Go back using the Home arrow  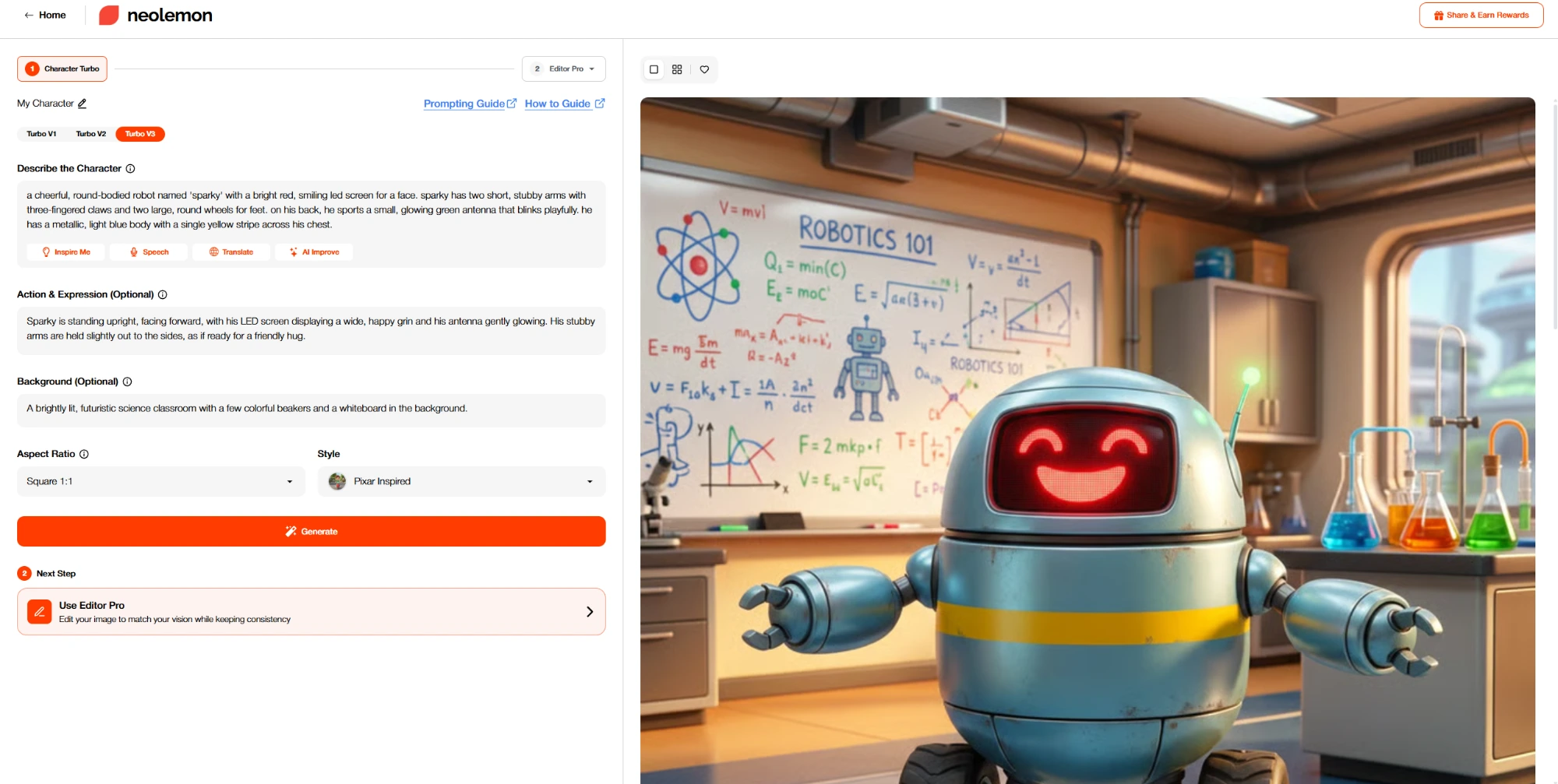[44, 15]
